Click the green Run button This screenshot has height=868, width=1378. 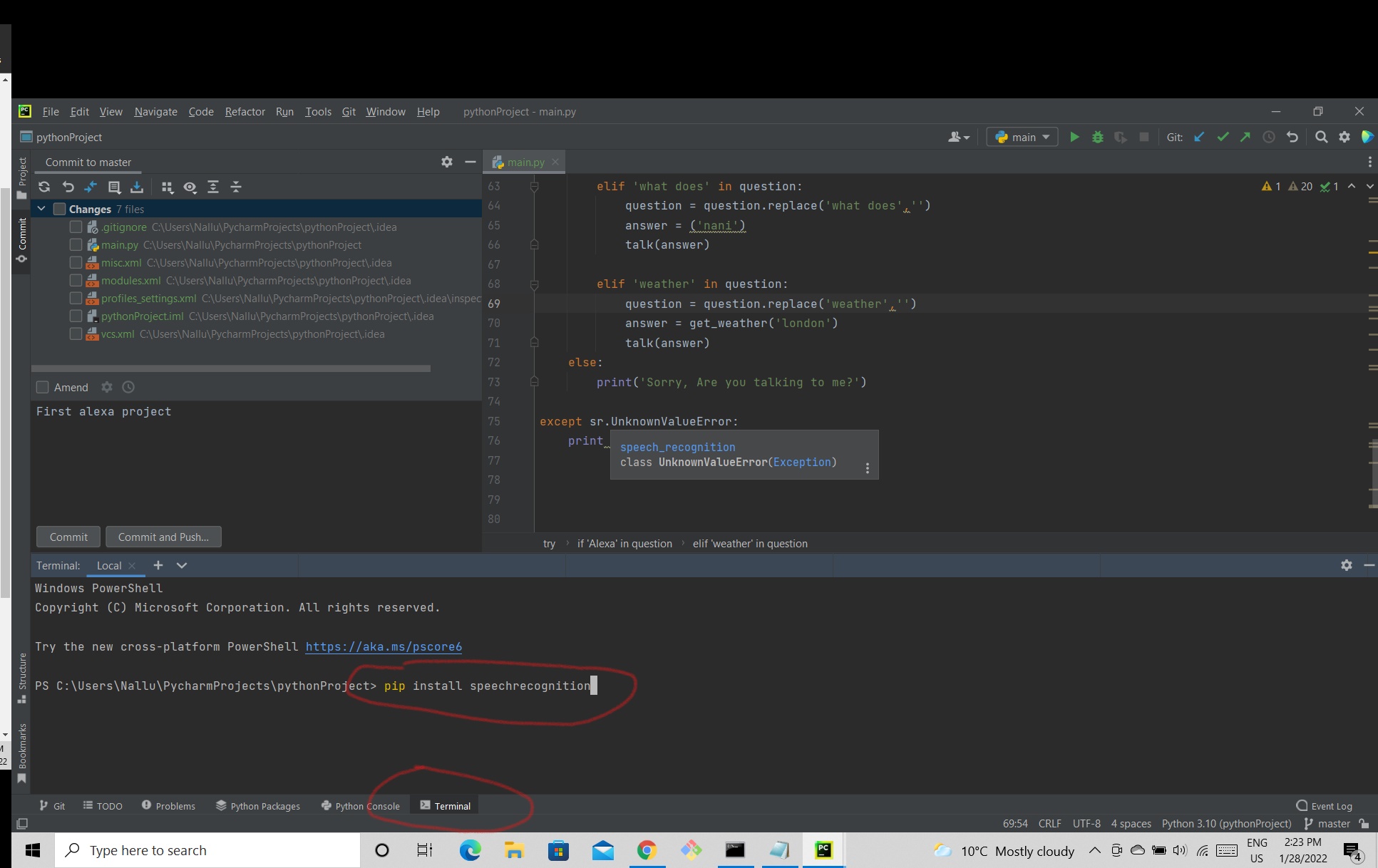point(1074,137)
